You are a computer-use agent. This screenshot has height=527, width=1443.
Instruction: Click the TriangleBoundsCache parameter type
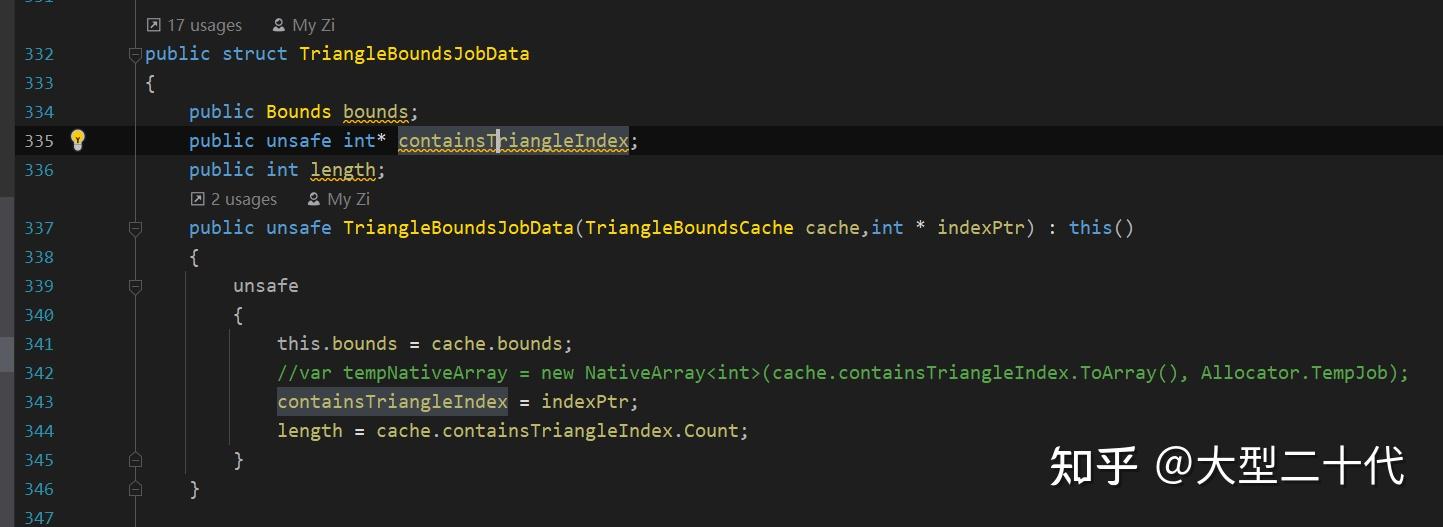690,228
